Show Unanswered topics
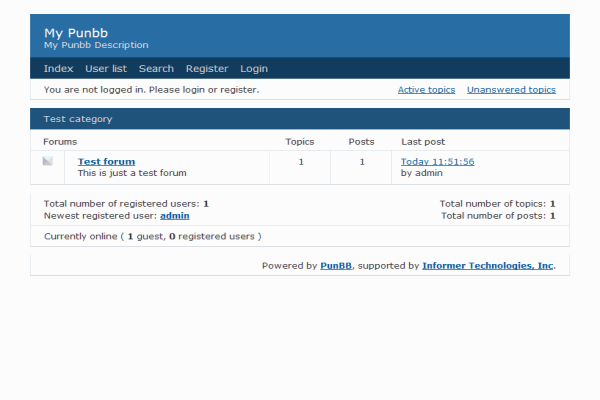Image resolution: width=600 pixels, height=400 pixels. [511, 90]
